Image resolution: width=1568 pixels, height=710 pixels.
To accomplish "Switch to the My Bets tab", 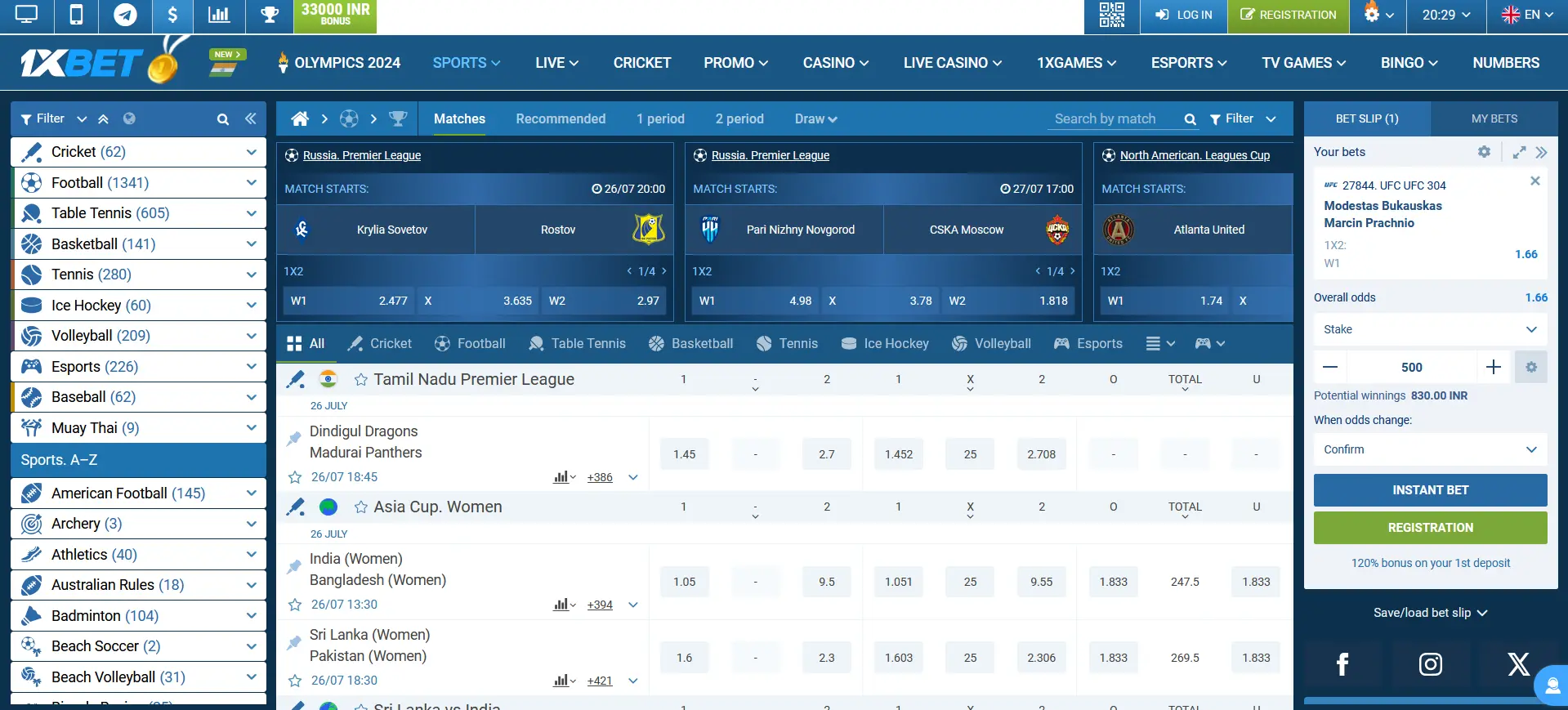I will point(1494,119).
